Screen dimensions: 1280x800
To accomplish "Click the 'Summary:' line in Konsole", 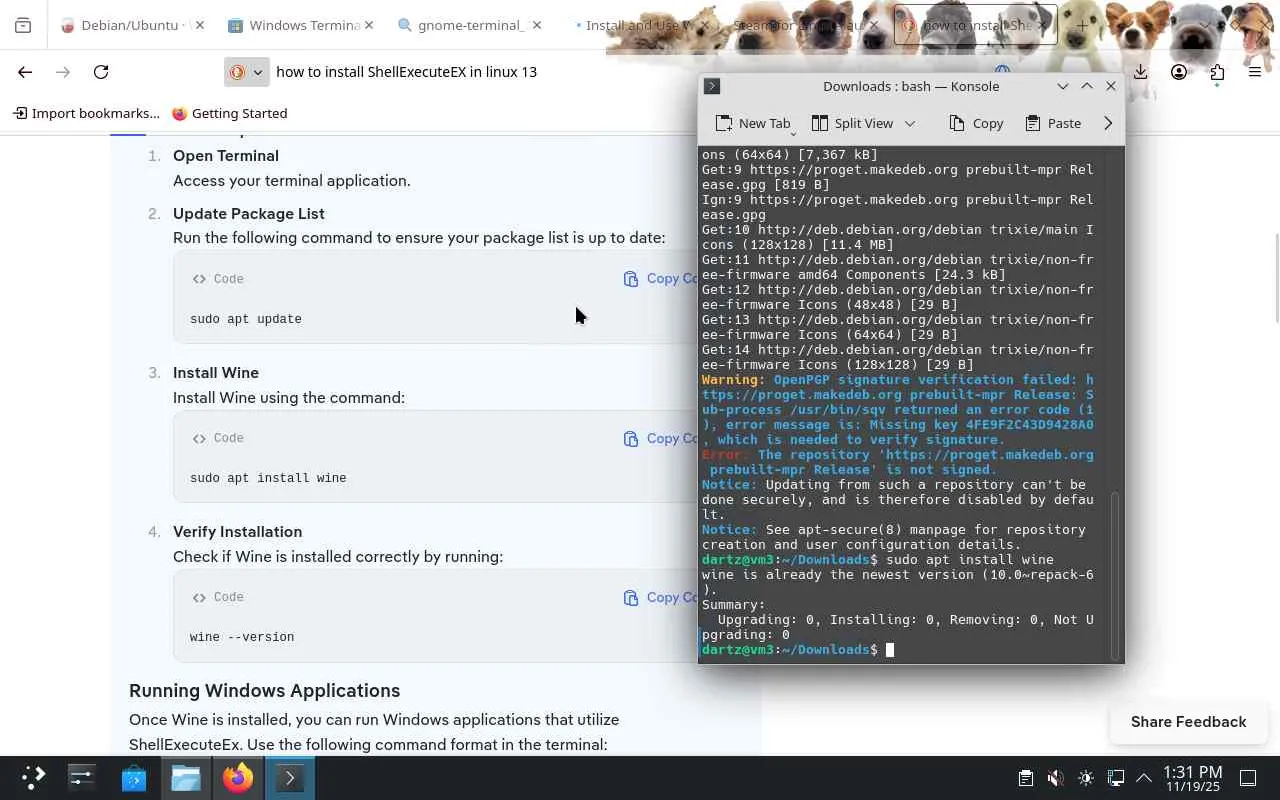I will [x=734, y=605].
